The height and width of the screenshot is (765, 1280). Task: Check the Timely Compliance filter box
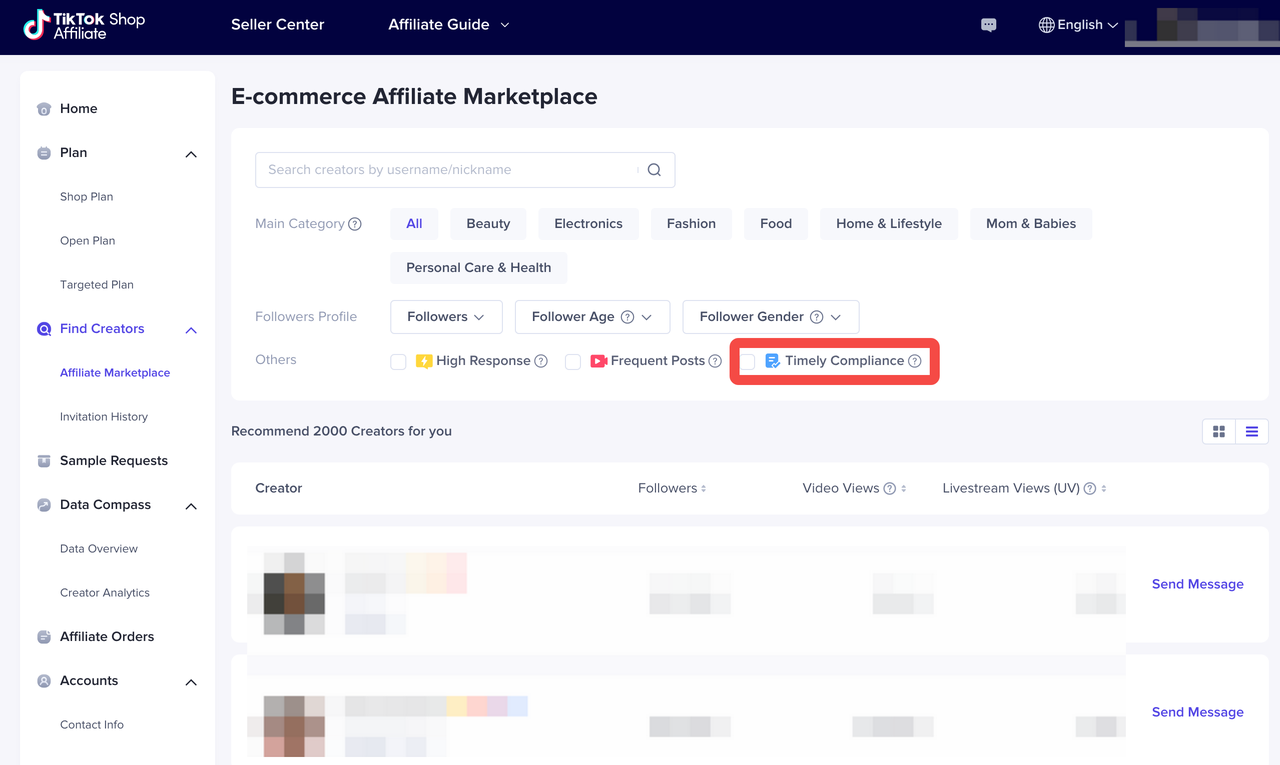tap(748, 362)
